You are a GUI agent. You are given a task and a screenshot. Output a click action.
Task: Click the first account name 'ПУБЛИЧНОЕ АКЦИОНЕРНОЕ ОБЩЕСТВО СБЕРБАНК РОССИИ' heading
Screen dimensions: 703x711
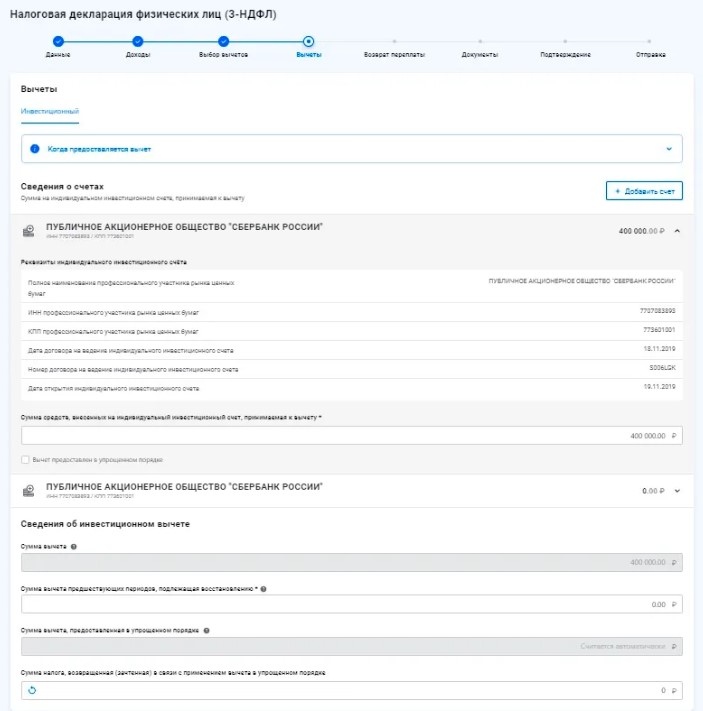click(x=184, y=227)
